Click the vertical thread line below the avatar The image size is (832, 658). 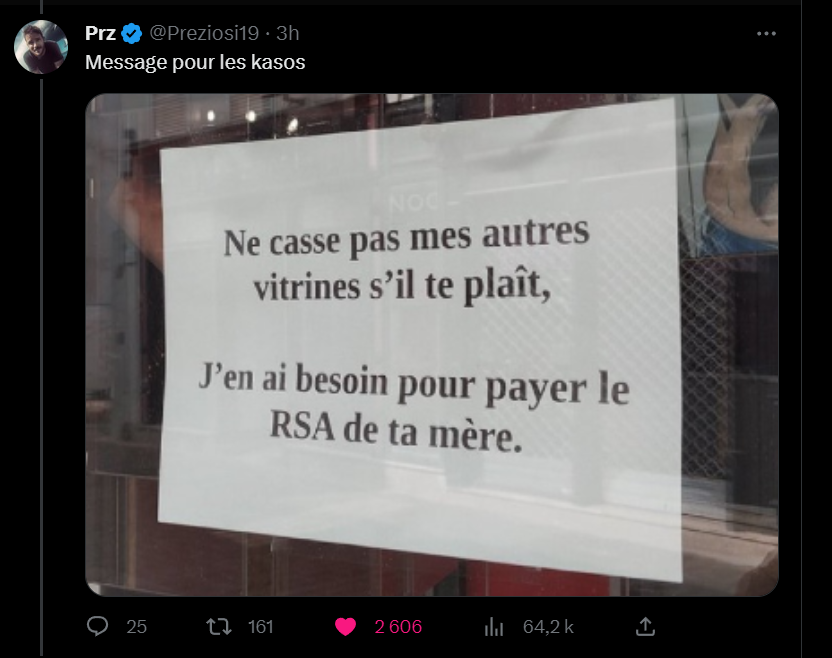(41, 365)
